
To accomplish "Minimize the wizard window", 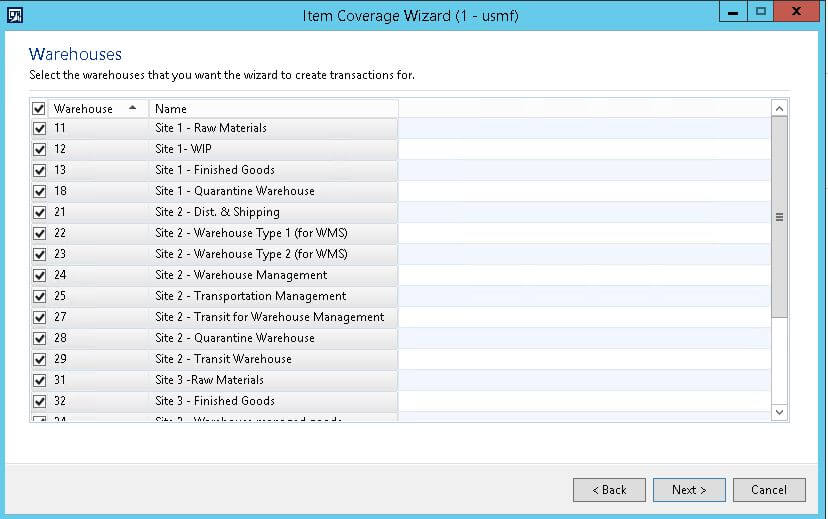I will (x=733, y=11).
